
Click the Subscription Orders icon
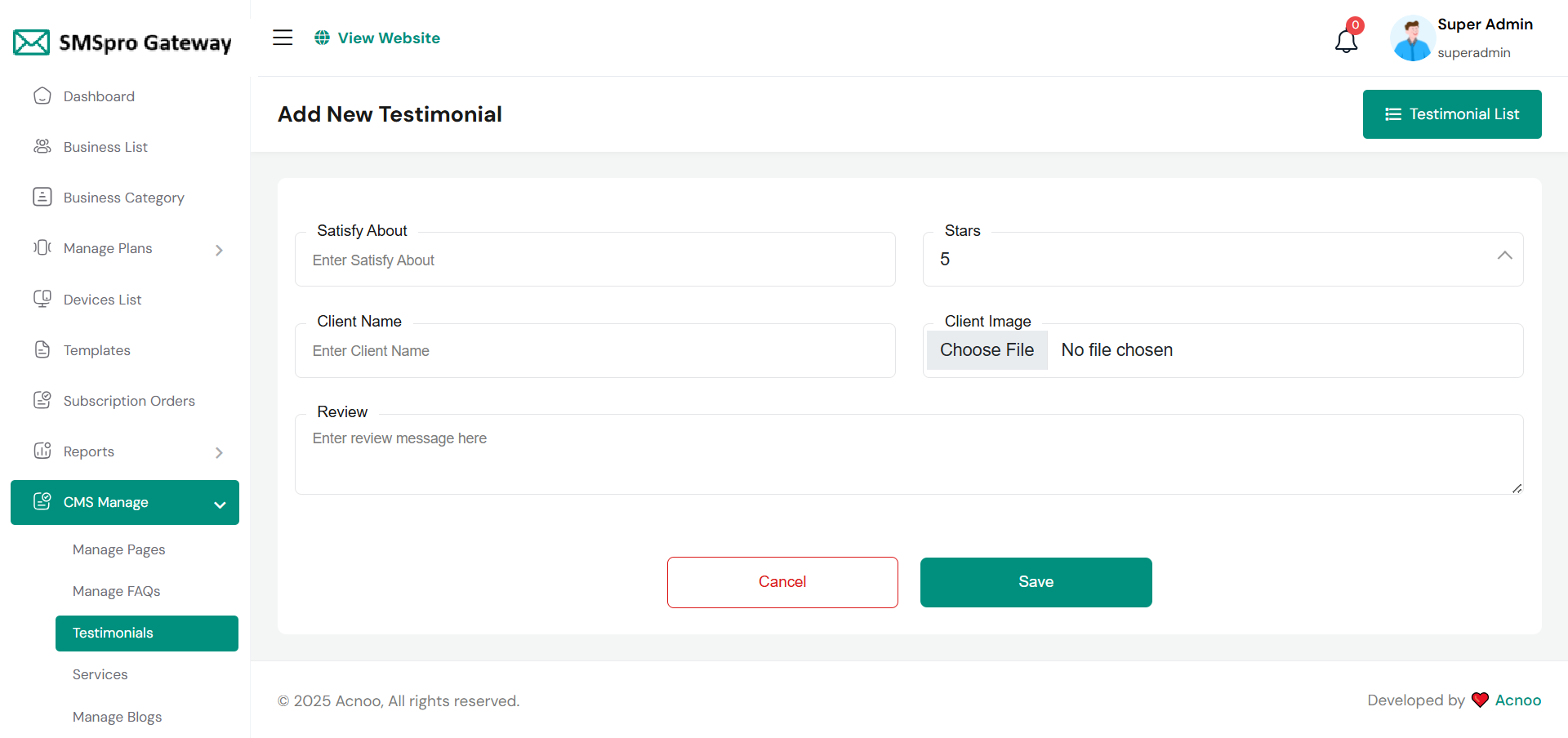42,401
